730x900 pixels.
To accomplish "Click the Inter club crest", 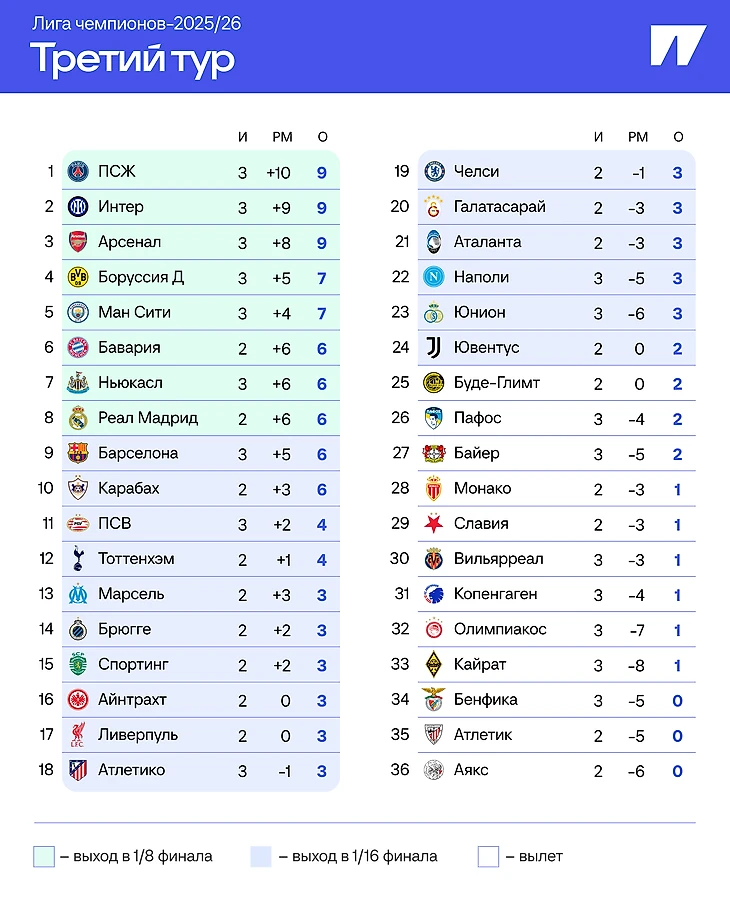I will 78,207.
